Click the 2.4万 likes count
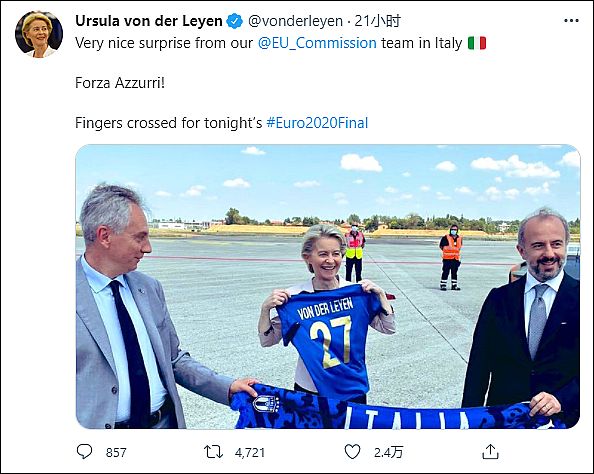 point(388,452)
